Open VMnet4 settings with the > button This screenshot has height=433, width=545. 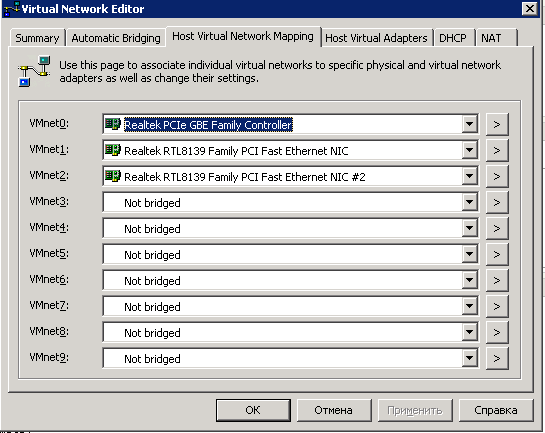(x=497, y=228)
